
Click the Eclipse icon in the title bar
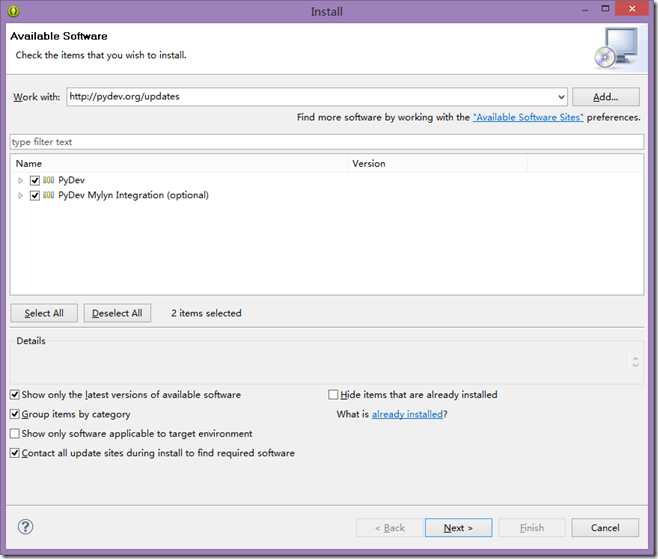tap(13, 10)
